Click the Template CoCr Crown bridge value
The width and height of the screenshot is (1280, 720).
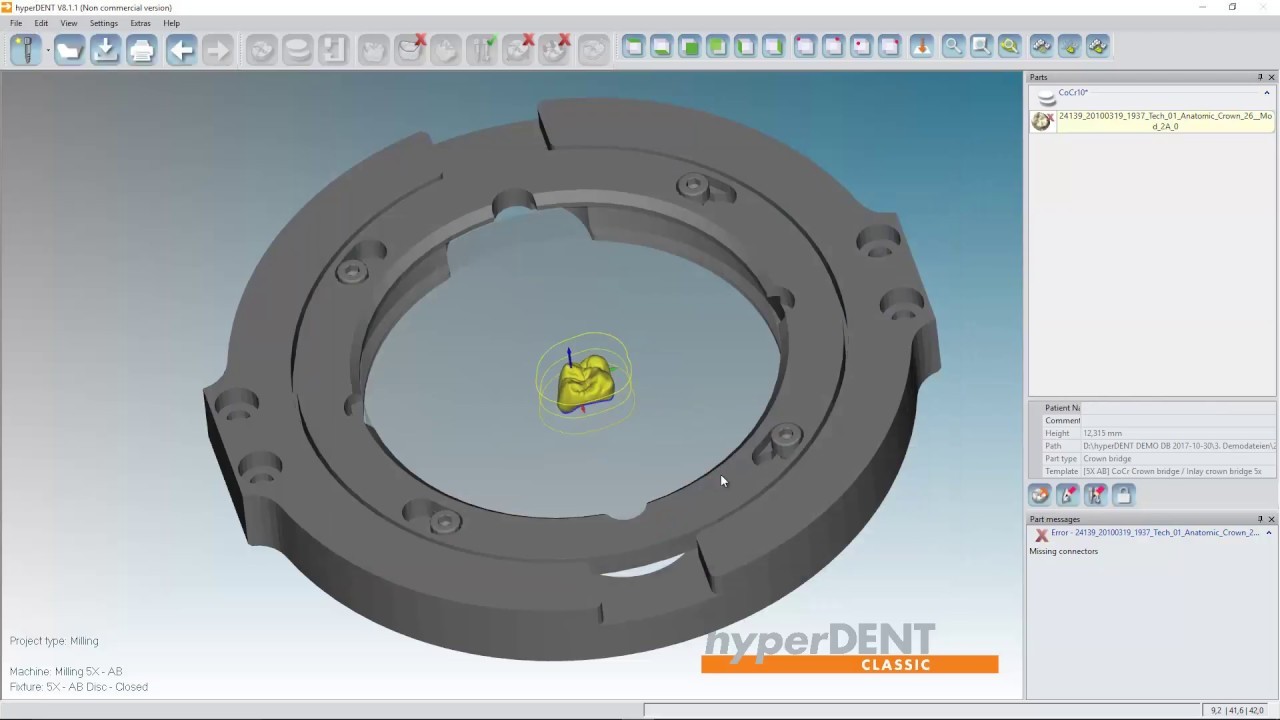click(1172, 471)
